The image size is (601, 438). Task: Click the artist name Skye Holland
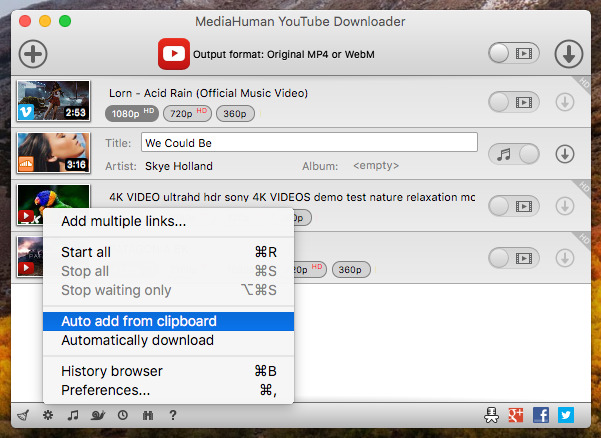[179, 166]
